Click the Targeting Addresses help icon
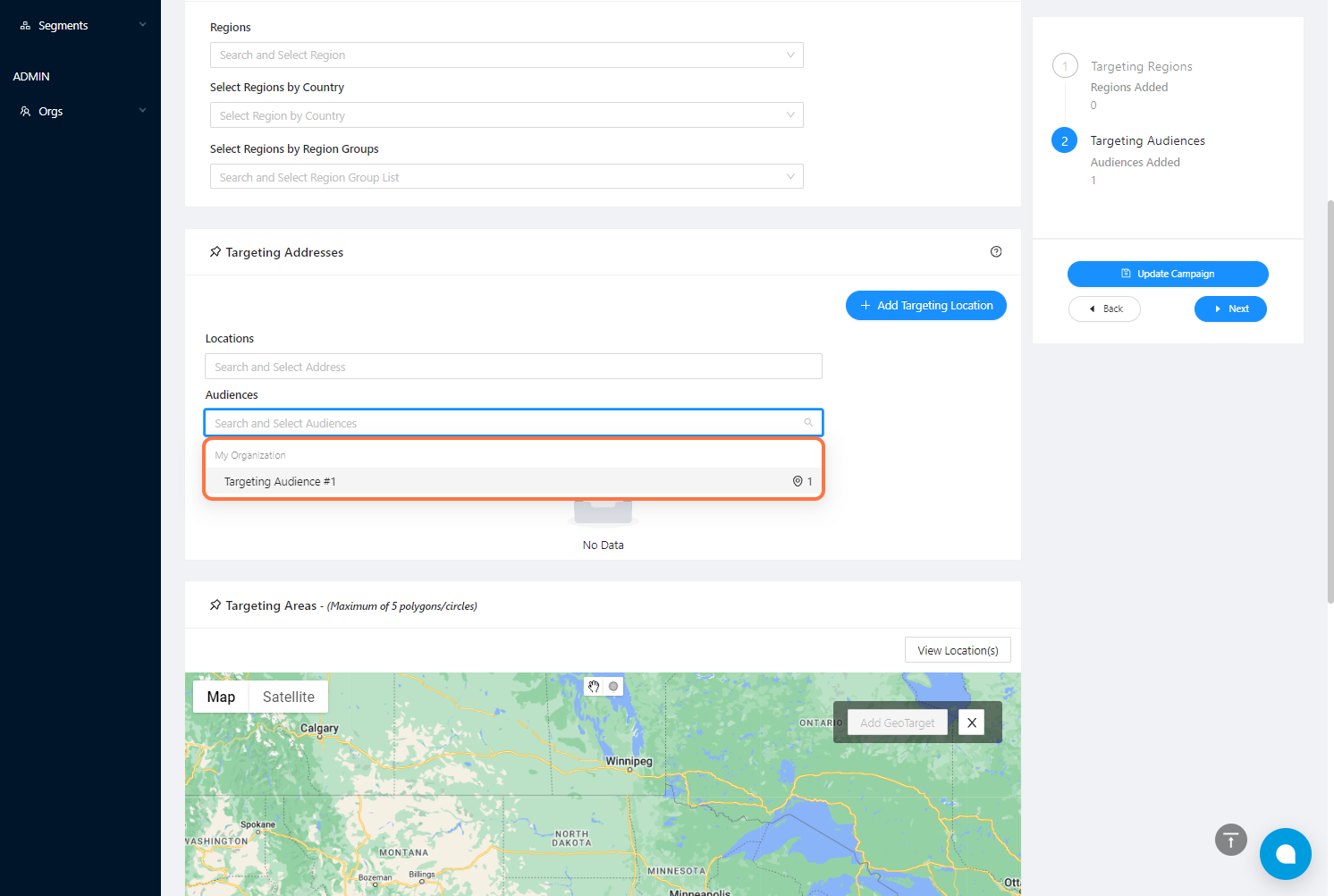 click(996, 252)
